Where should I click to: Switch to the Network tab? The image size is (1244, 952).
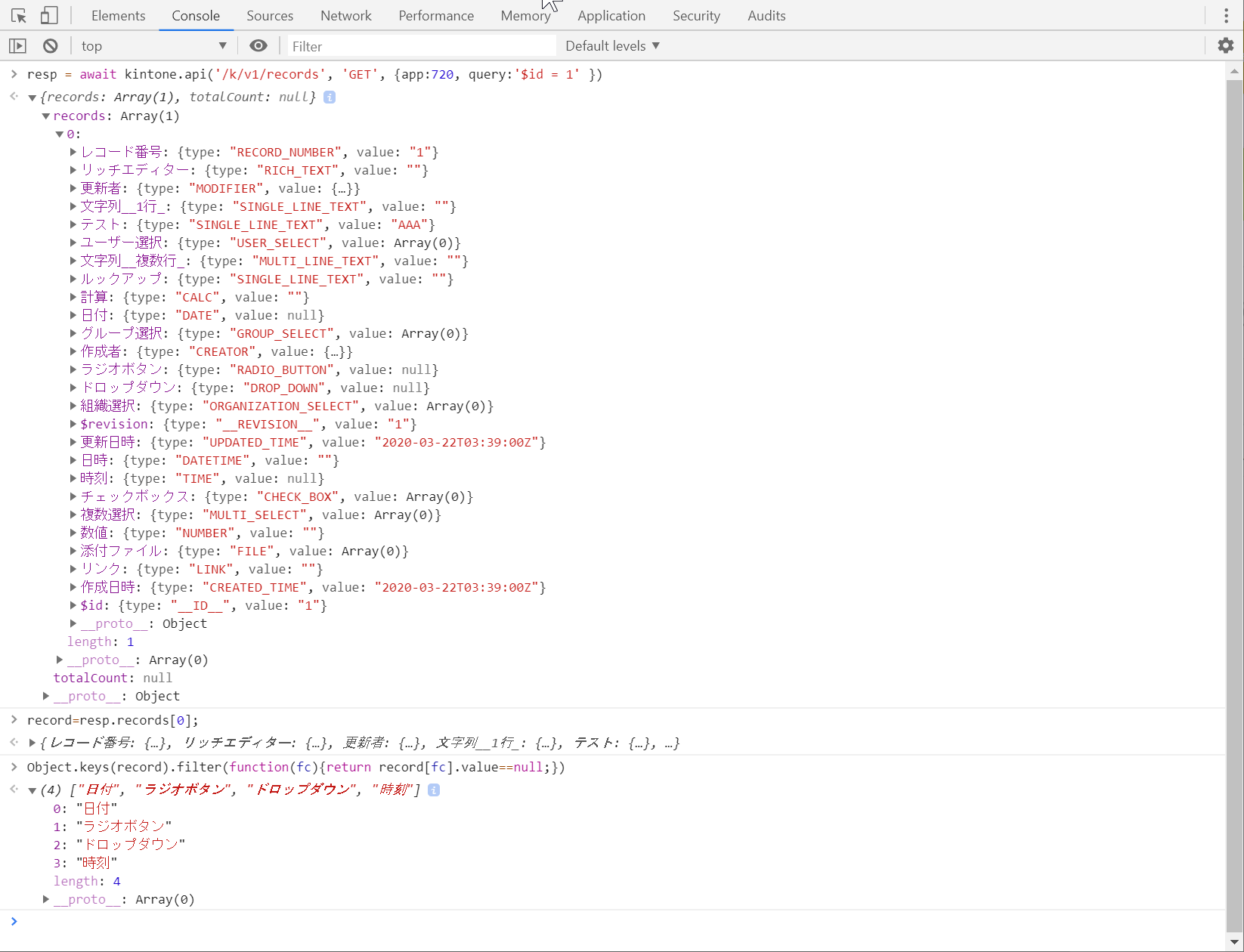click(346, 15)
